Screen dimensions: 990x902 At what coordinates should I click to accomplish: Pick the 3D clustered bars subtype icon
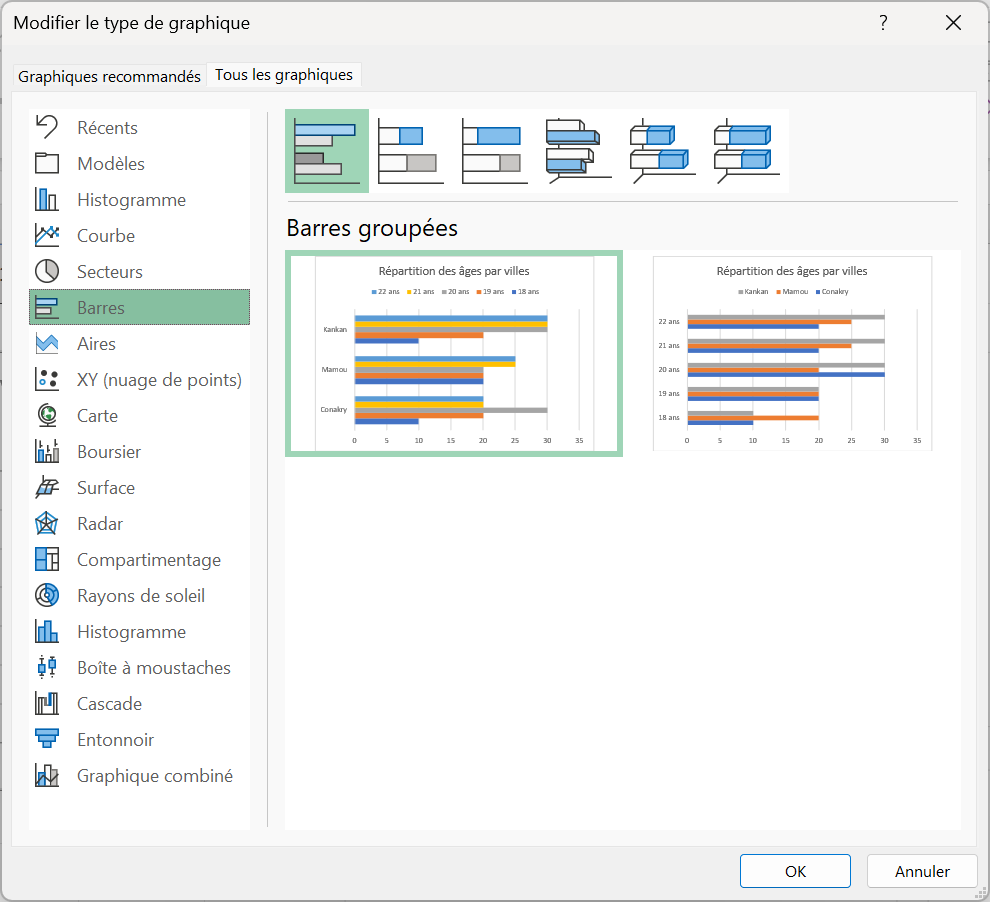tap(578, 151)
